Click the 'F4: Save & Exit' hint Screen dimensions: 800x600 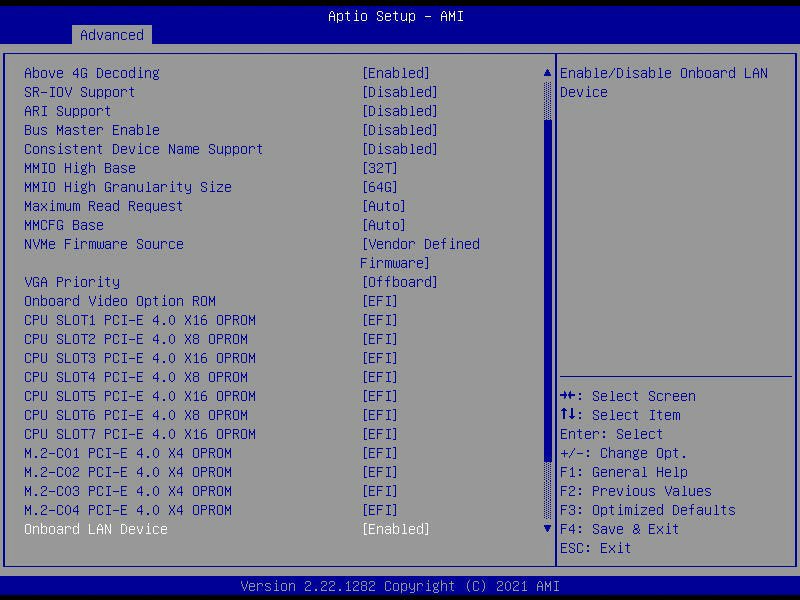(619, 529)
